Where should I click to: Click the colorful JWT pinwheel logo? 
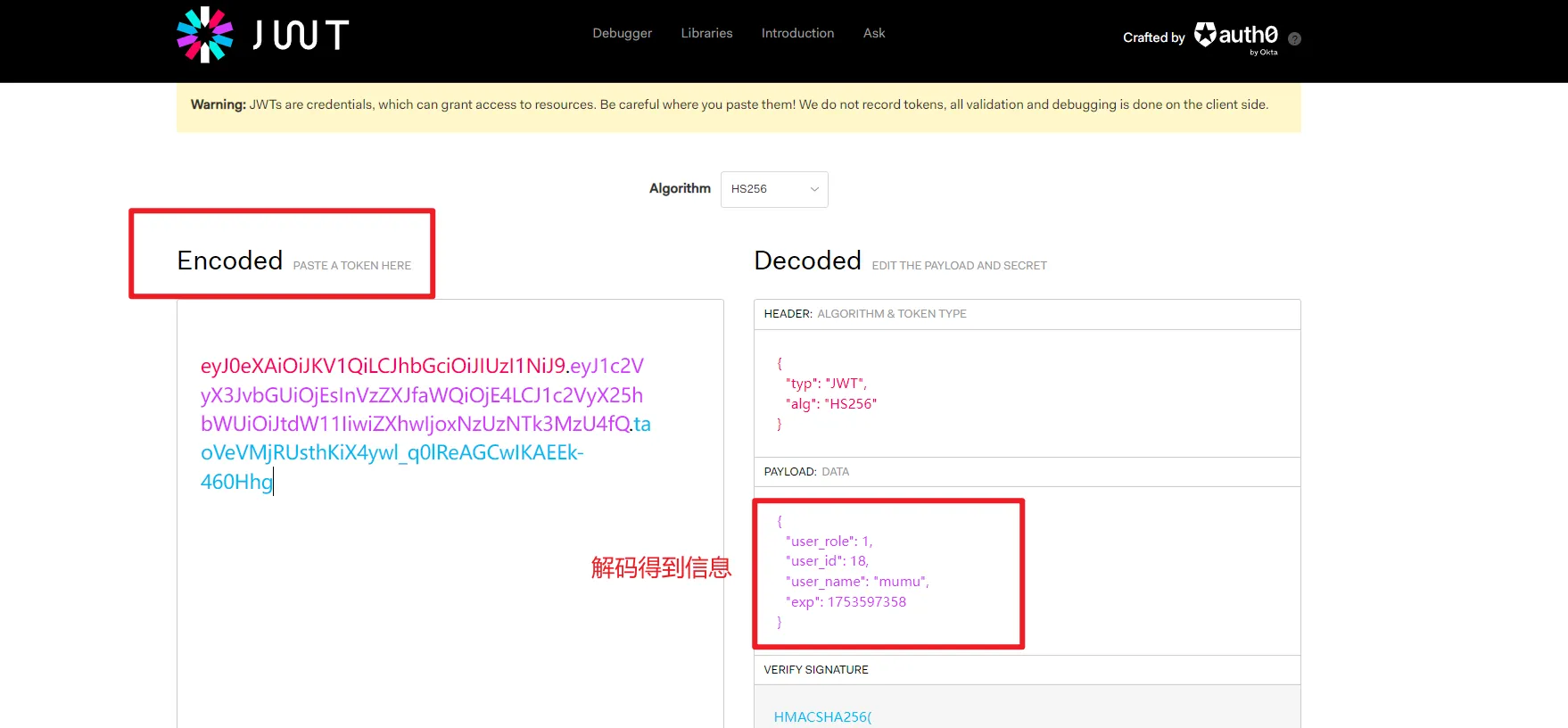point(204,35)
